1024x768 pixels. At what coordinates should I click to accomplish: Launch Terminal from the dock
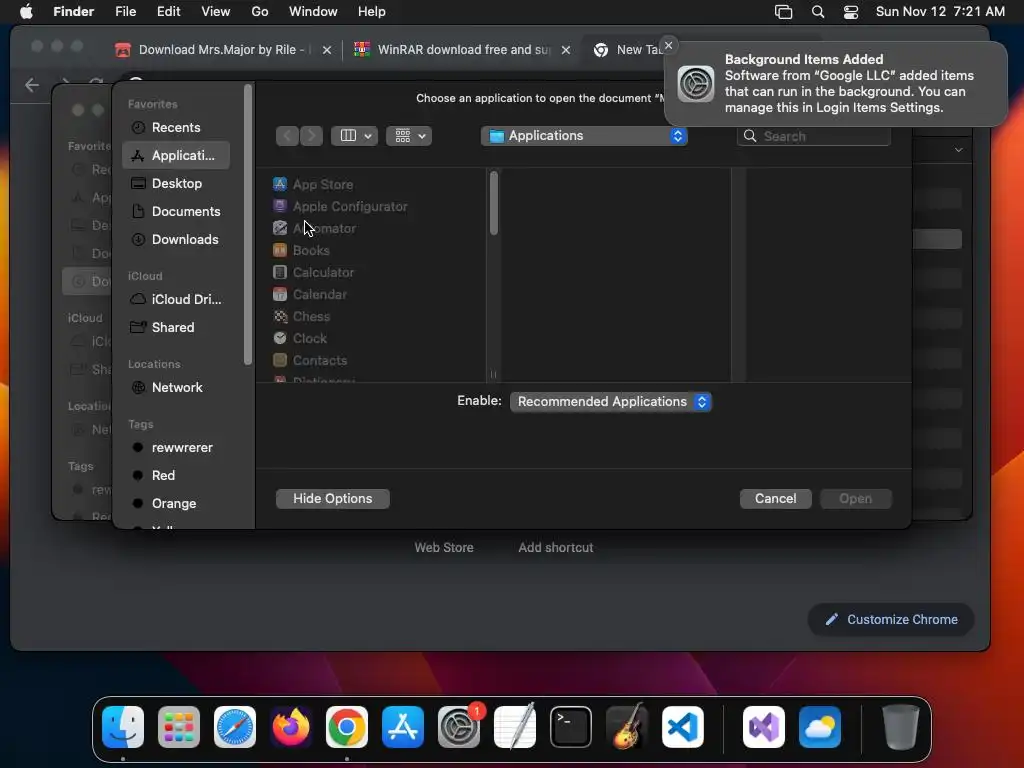[x=571, y=727]
